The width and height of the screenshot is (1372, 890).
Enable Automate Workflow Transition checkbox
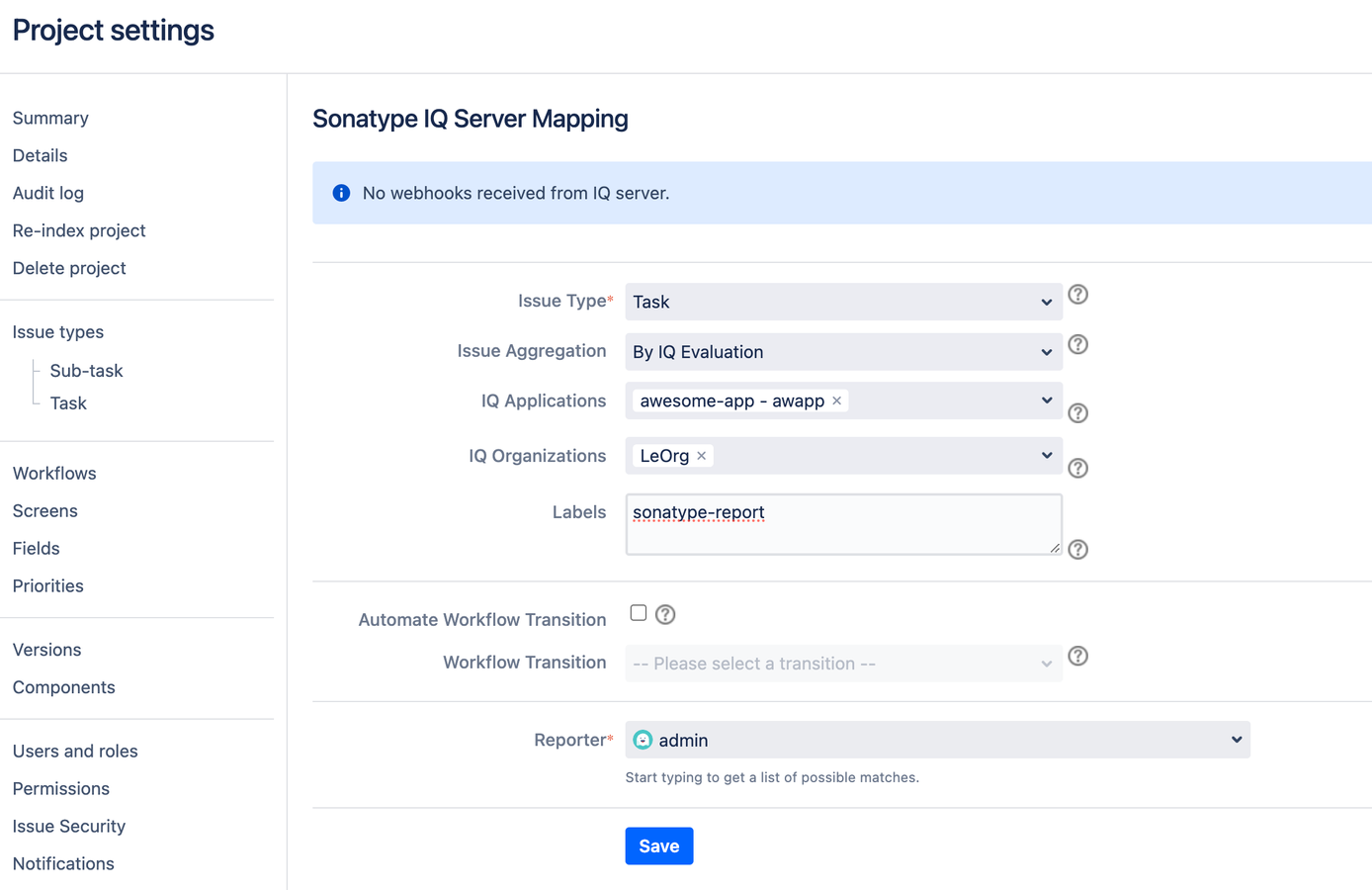(639, 613)
